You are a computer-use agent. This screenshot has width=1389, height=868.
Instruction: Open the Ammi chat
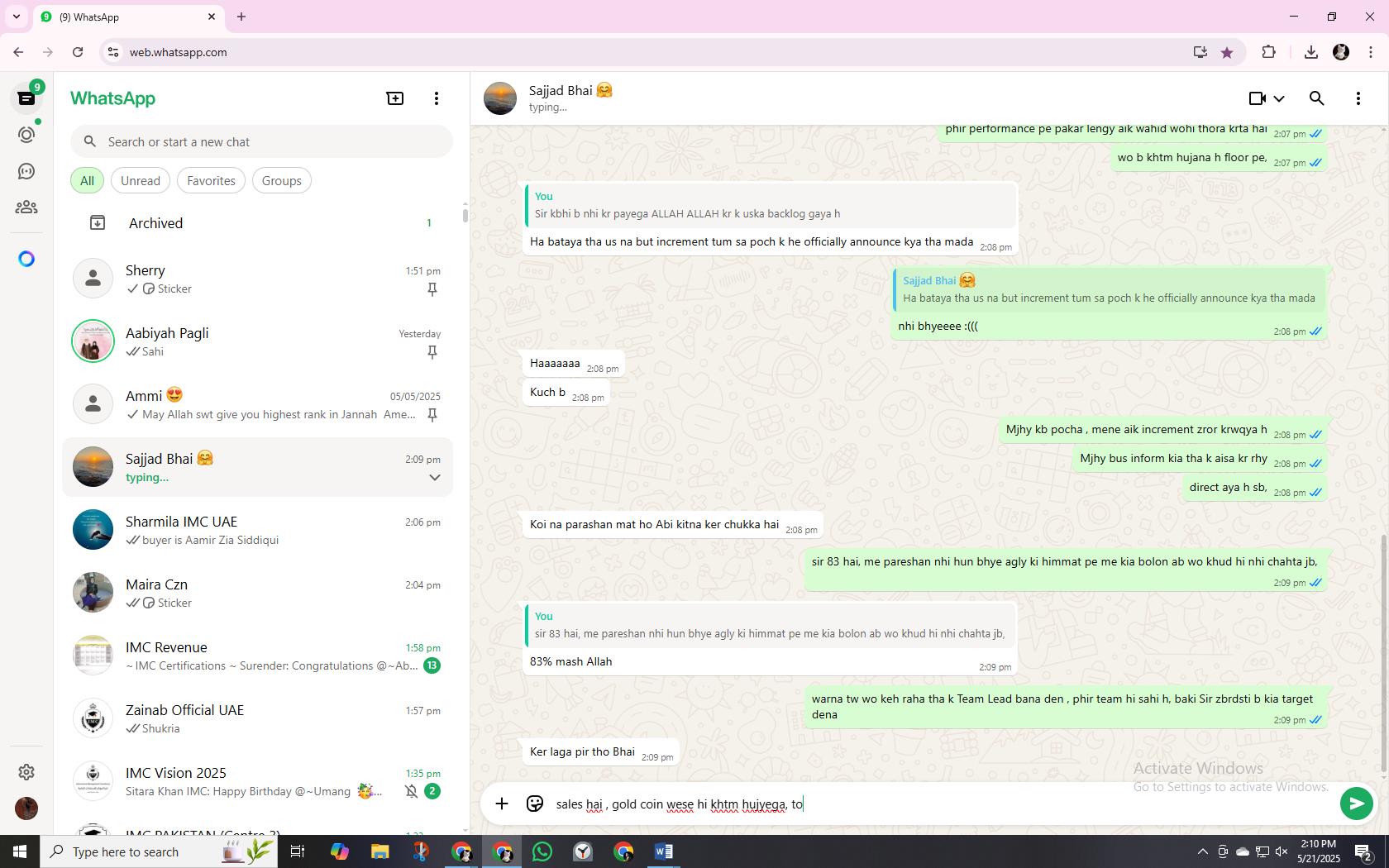(258, 404)
